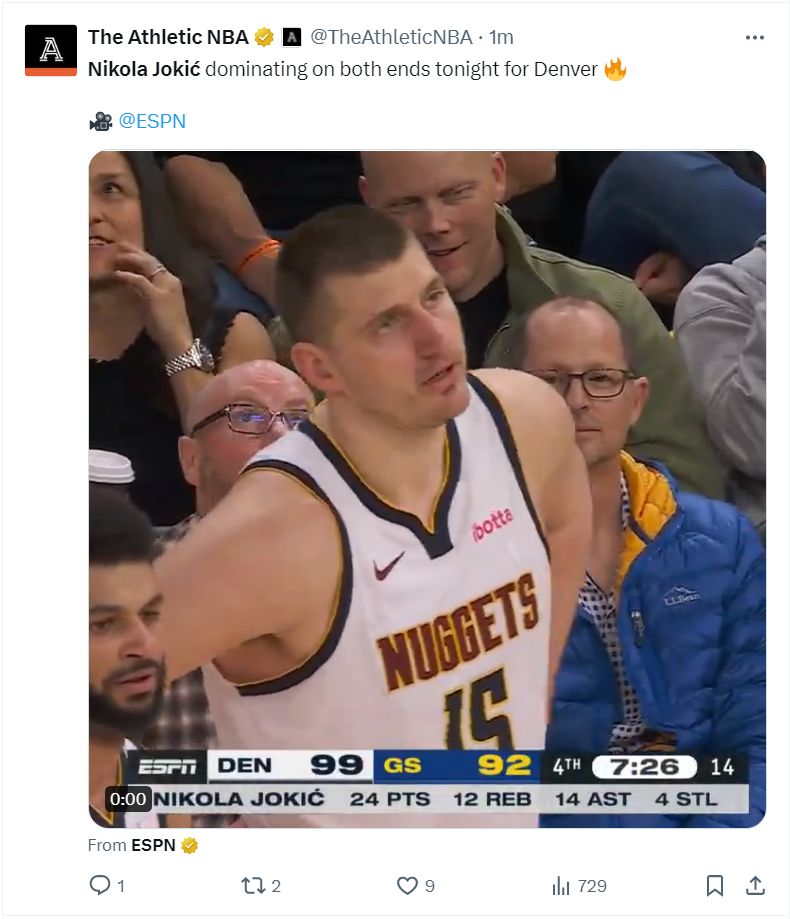
Task: Reply to The Athletic NBA post
Action: click(100, 885)
